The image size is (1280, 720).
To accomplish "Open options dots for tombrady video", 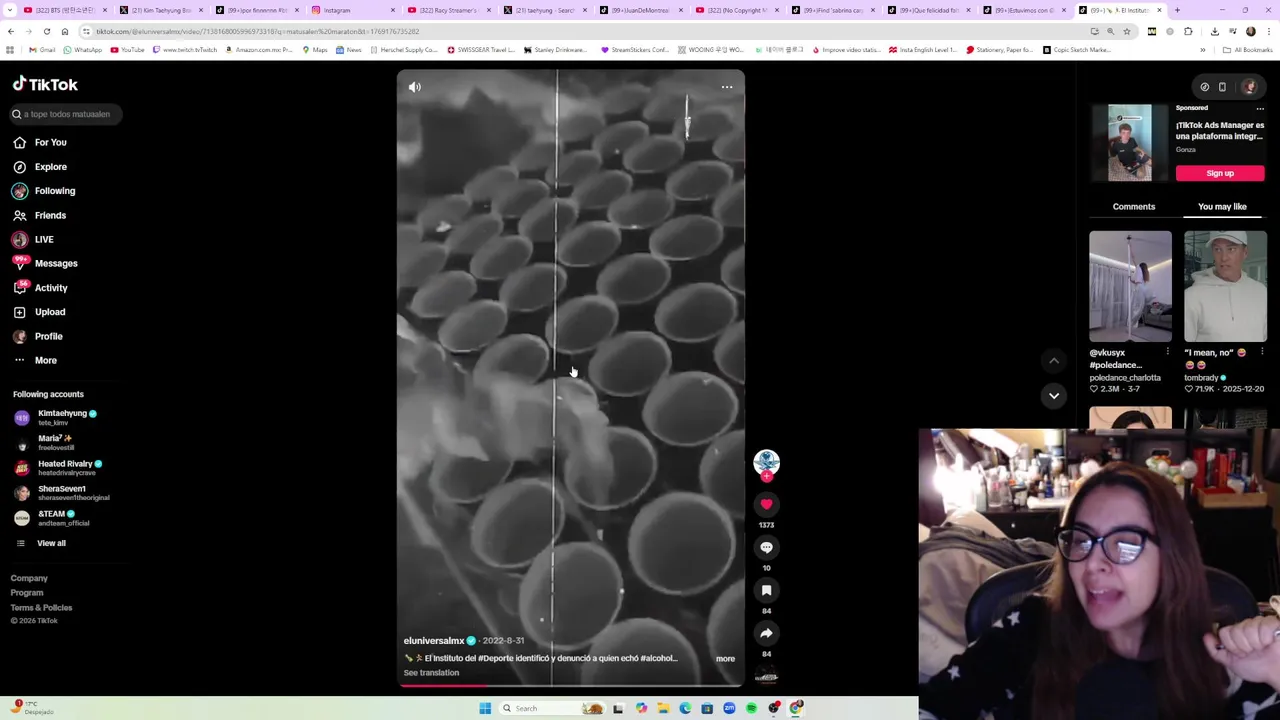I will coord(1262,353).
